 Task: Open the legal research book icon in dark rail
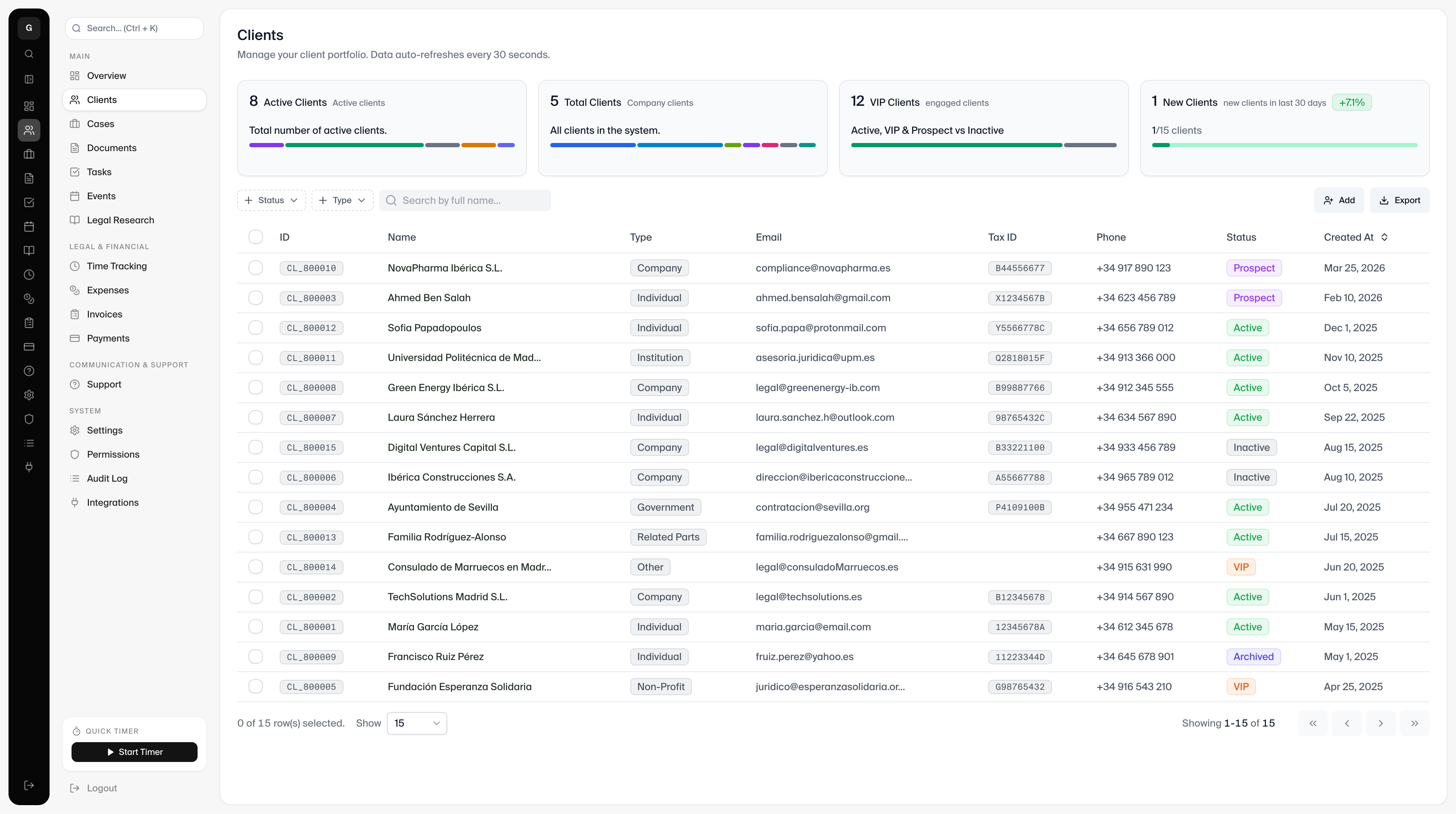[29, 251]
